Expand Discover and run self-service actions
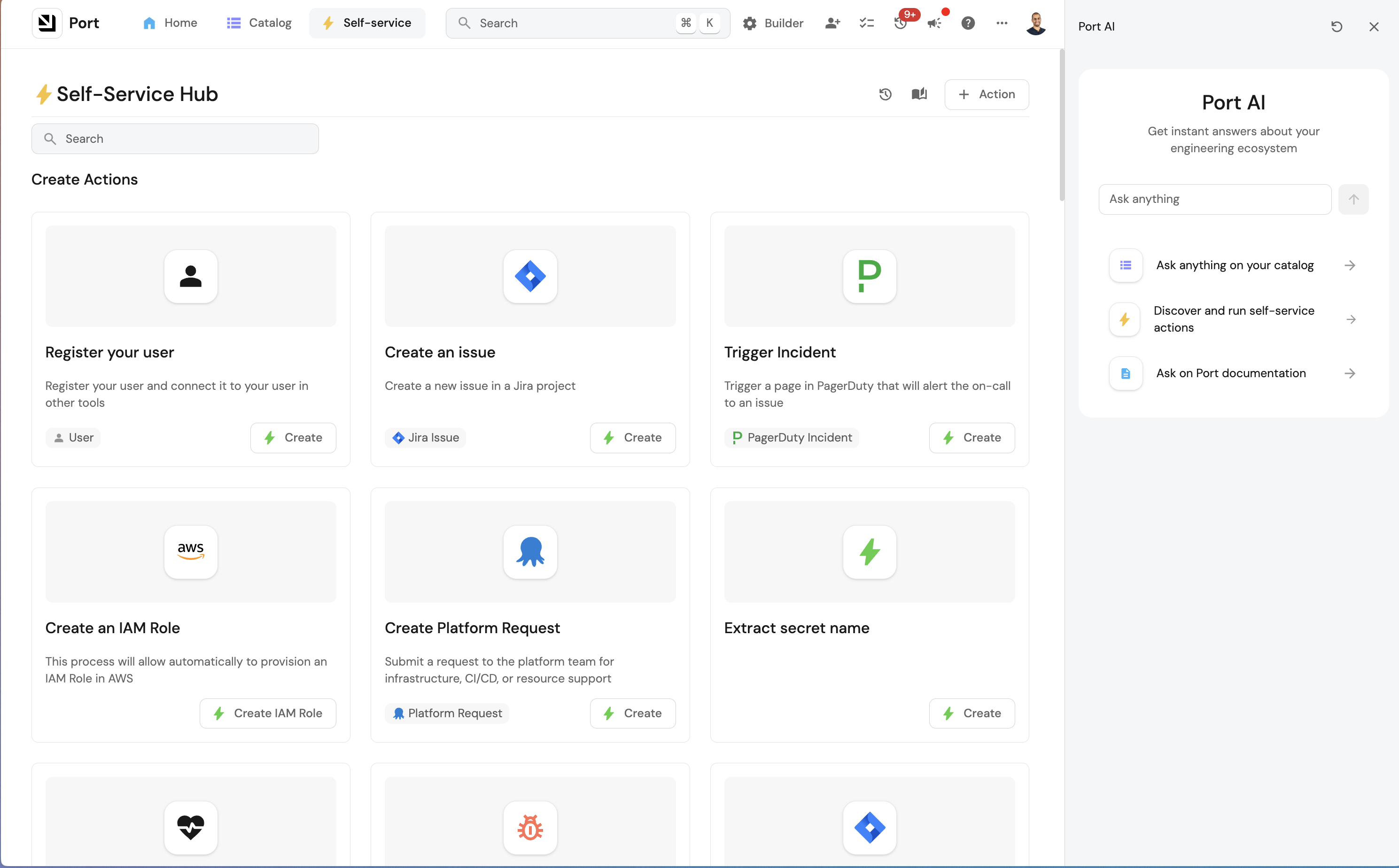Image resolution: width=1399 pixels, height=868 pixels. 1233,319
